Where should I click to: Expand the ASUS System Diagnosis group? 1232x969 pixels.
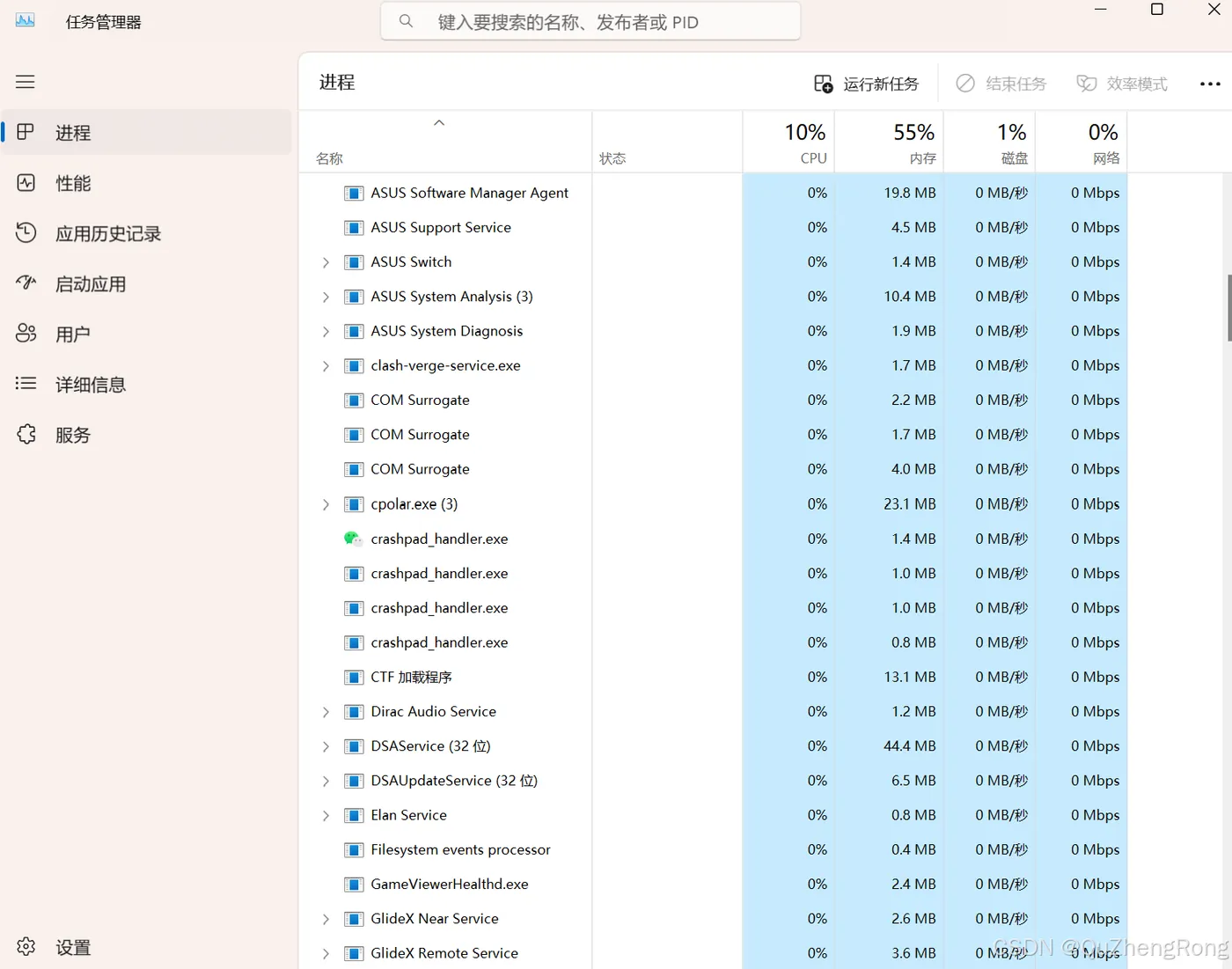coord(326,331)
